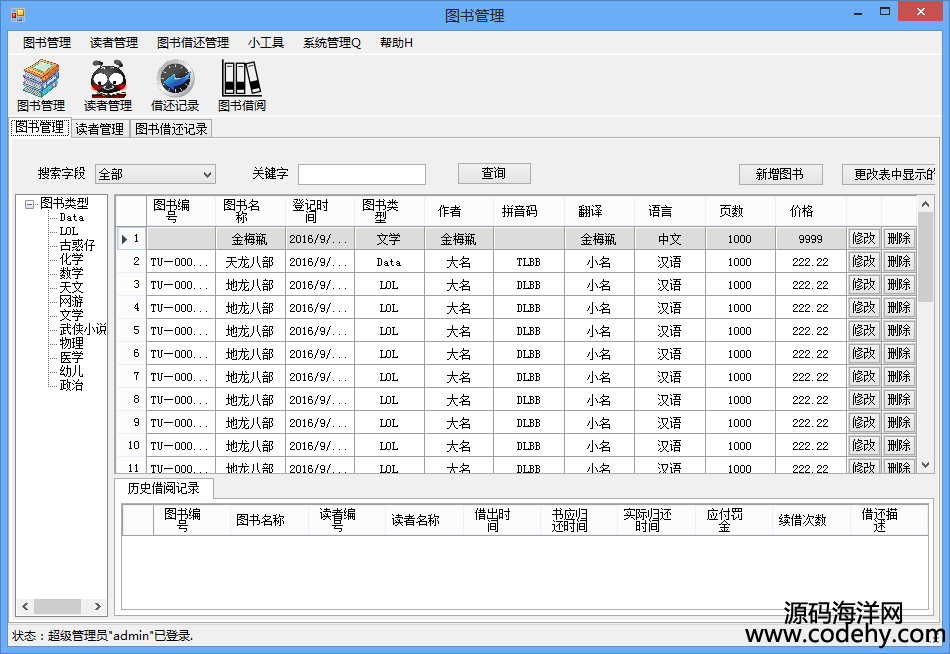Screen dimensions: 950x654
Task: Click row 1 current-row arrow indicator
Action: (x=125, y=239)
